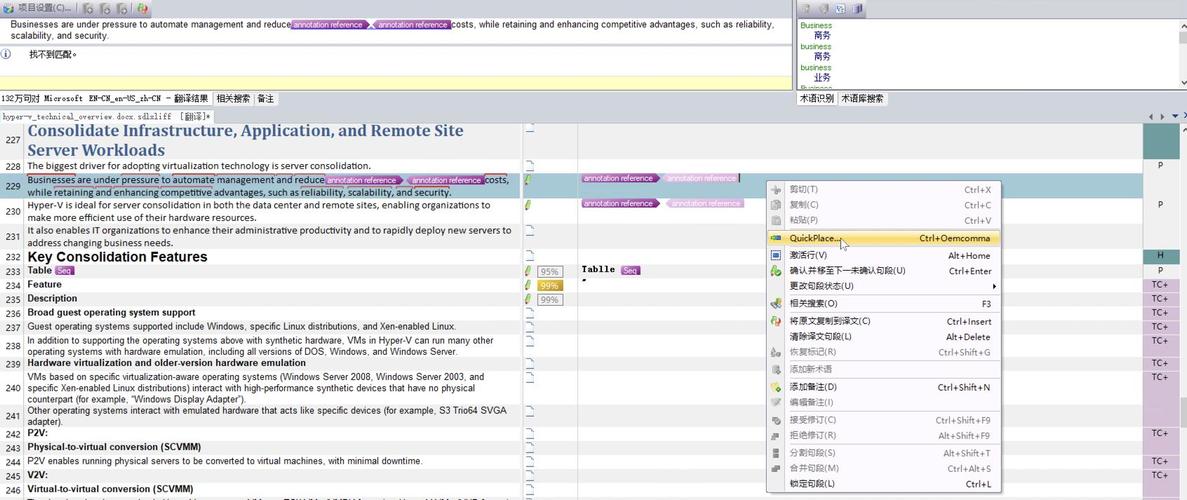Viewport: 1187px width, 500px height.
Task: Click info icon beside 找不到匹配 message
Action: coord(6,54)
